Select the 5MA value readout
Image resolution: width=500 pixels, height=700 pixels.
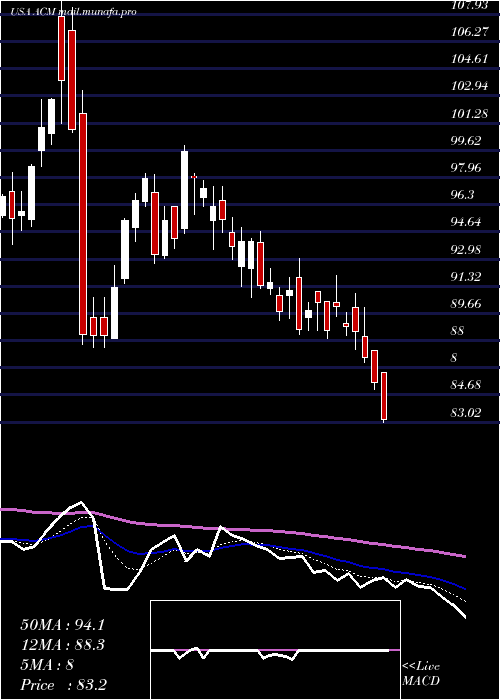coord(47,665)
